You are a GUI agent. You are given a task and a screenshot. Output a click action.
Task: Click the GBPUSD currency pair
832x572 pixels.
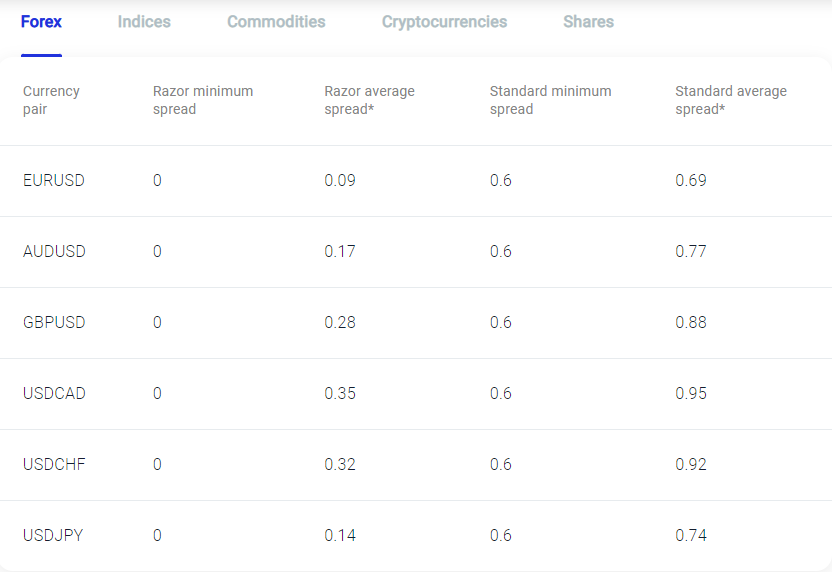54,323
